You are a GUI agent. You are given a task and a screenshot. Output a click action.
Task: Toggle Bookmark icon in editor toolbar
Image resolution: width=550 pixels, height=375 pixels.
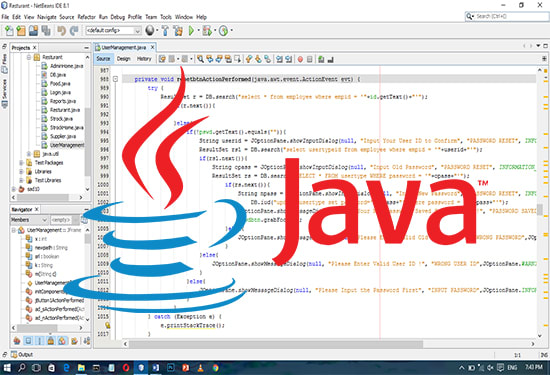click(268, 59)
